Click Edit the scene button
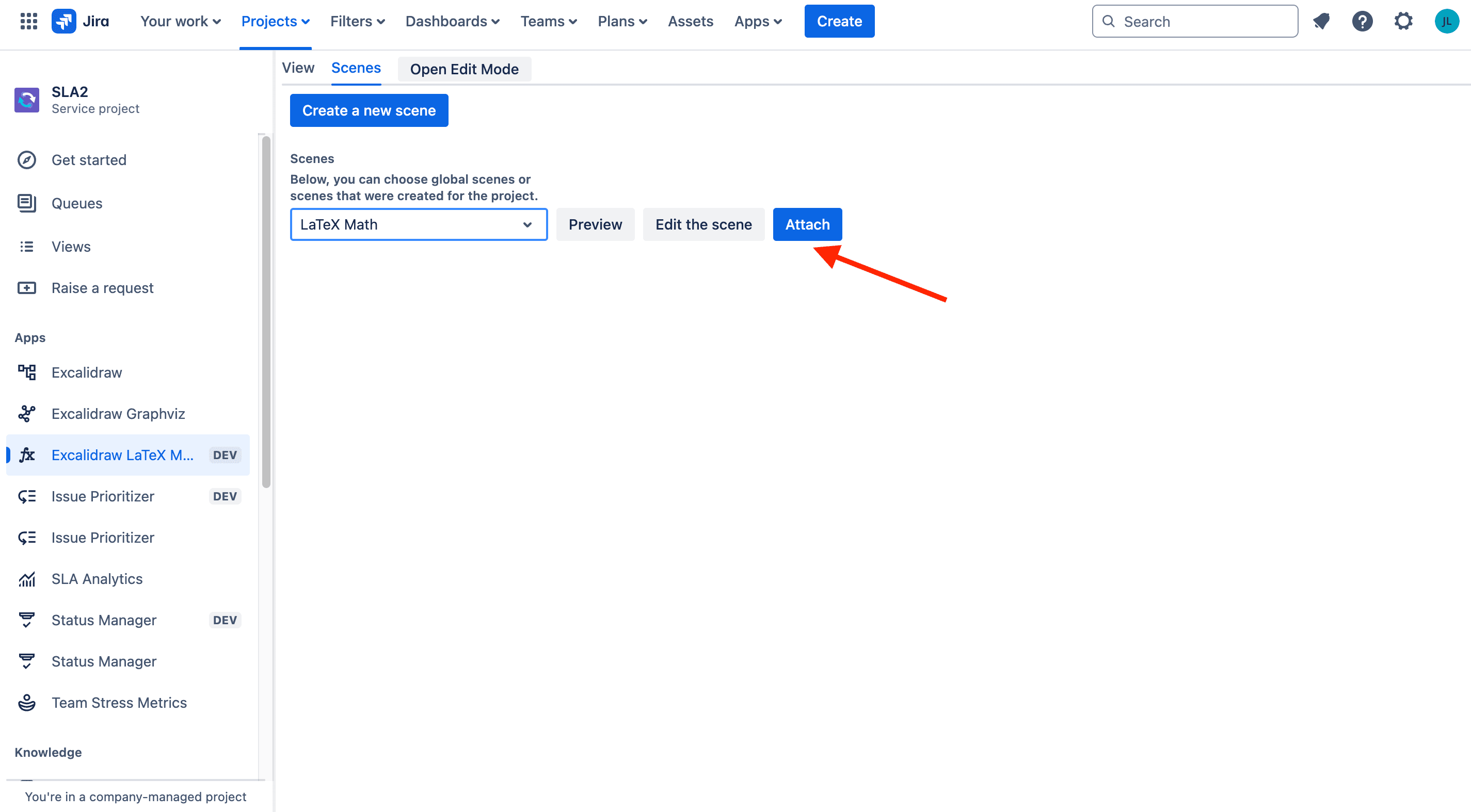 click(703, 224)
